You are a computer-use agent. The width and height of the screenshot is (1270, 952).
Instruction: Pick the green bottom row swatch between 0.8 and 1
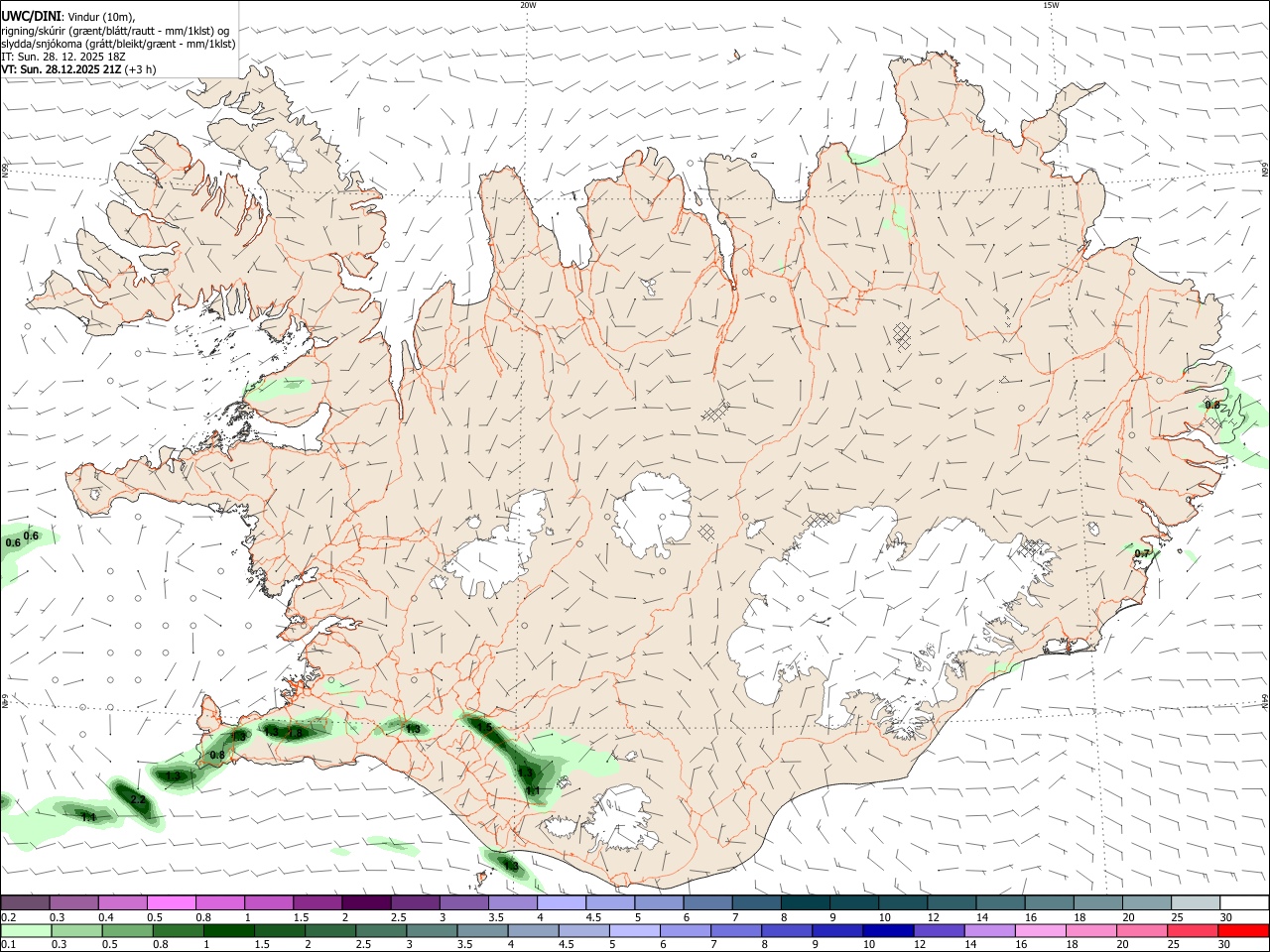pyautogui.click(x=178, y=930)
